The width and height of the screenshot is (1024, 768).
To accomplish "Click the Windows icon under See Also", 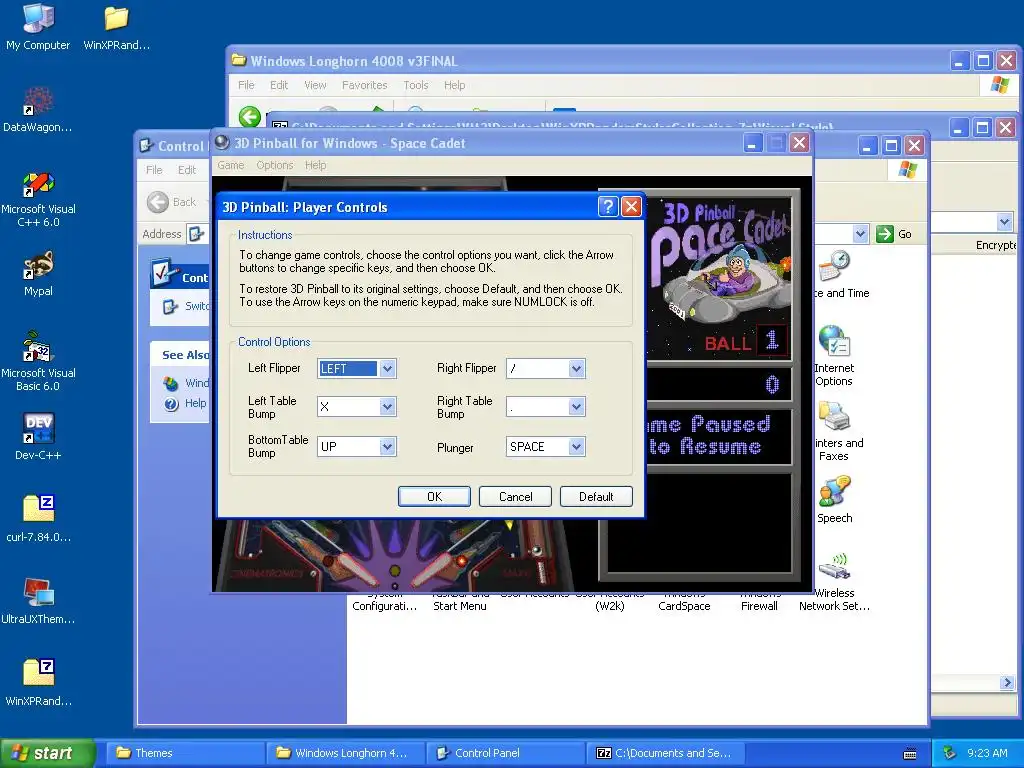I will point(171,383).
